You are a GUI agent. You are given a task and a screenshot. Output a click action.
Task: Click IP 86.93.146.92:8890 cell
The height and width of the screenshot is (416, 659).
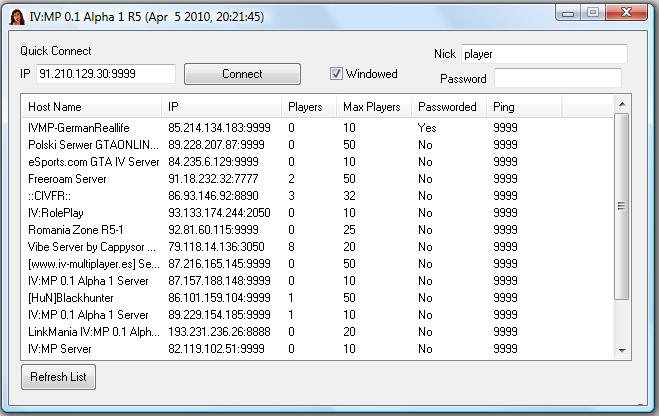pos(213,196)
